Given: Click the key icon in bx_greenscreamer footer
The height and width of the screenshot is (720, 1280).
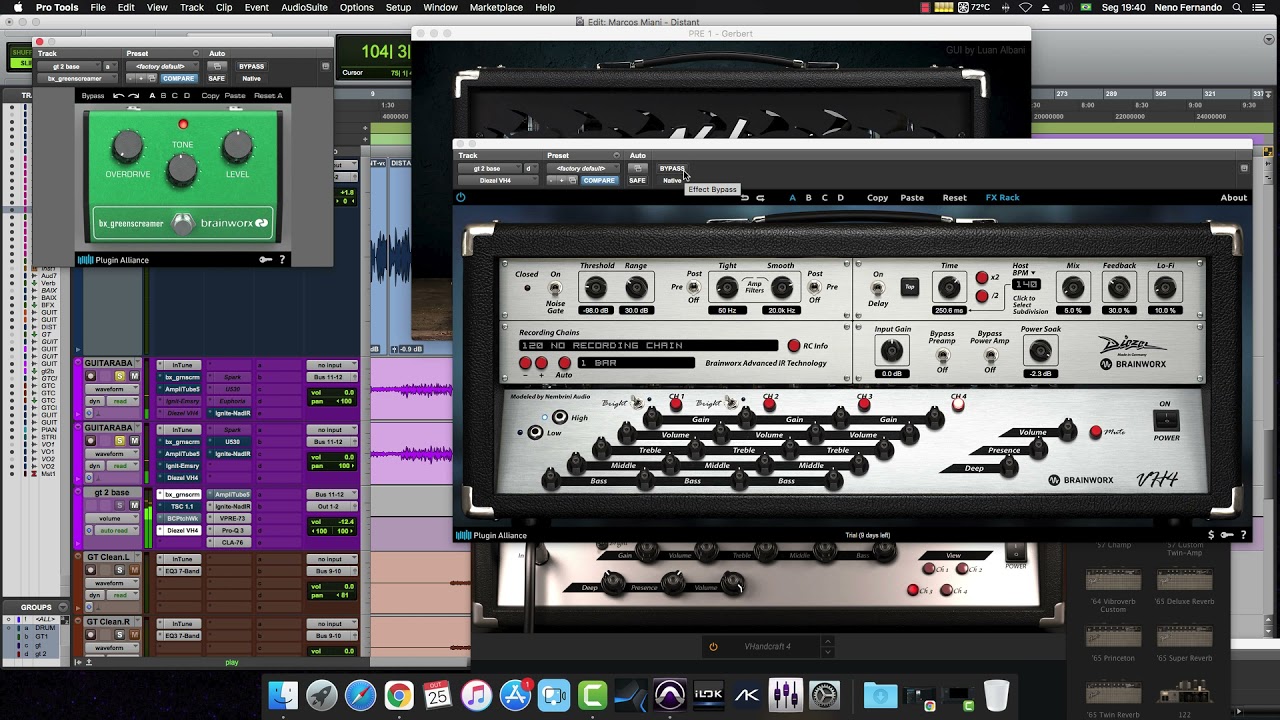Looking at the screenshot, I should (x=266, y=260).
